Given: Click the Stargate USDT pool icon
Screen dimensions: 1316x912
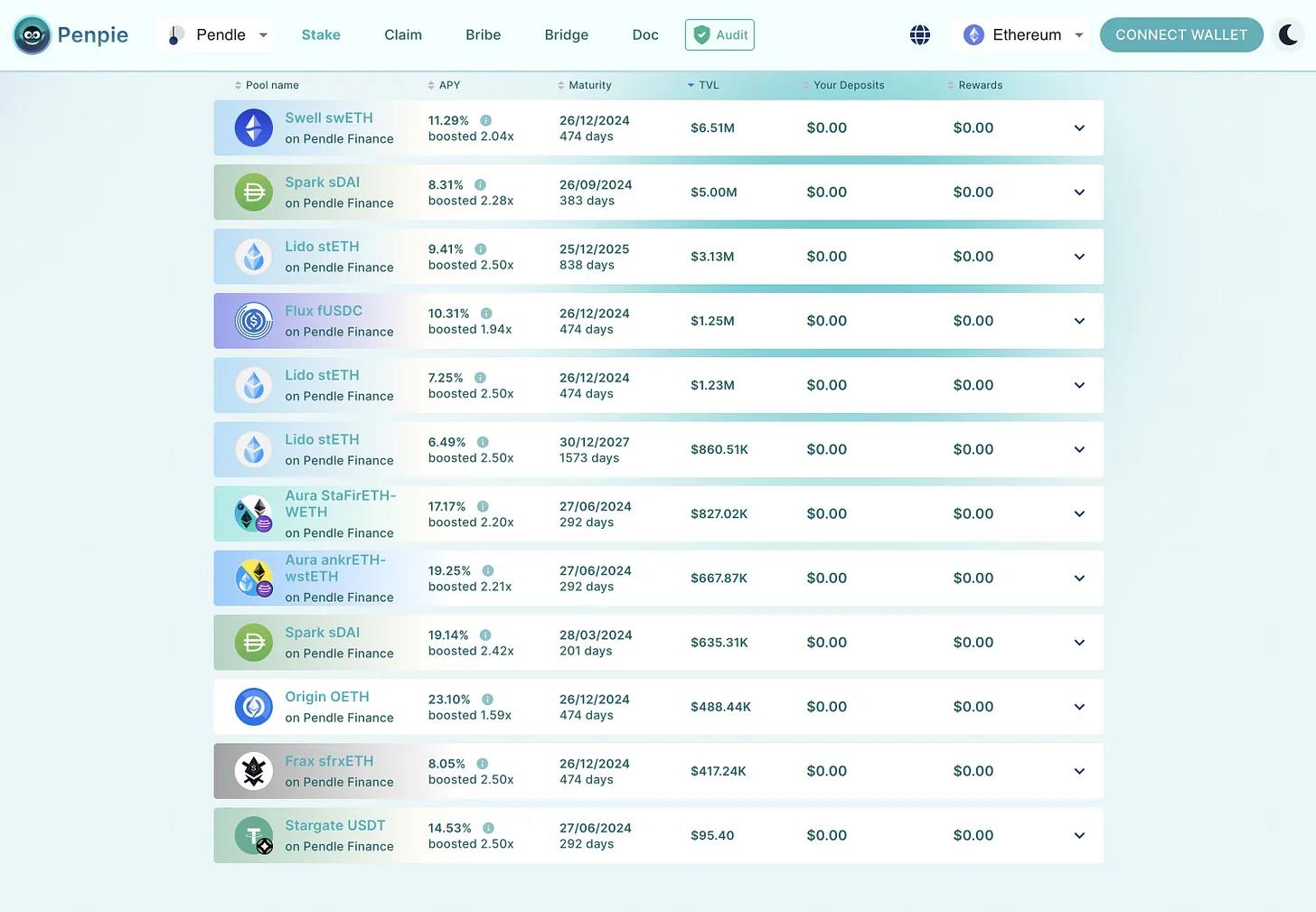Looking at the screenshot, I should pos(254,835).
